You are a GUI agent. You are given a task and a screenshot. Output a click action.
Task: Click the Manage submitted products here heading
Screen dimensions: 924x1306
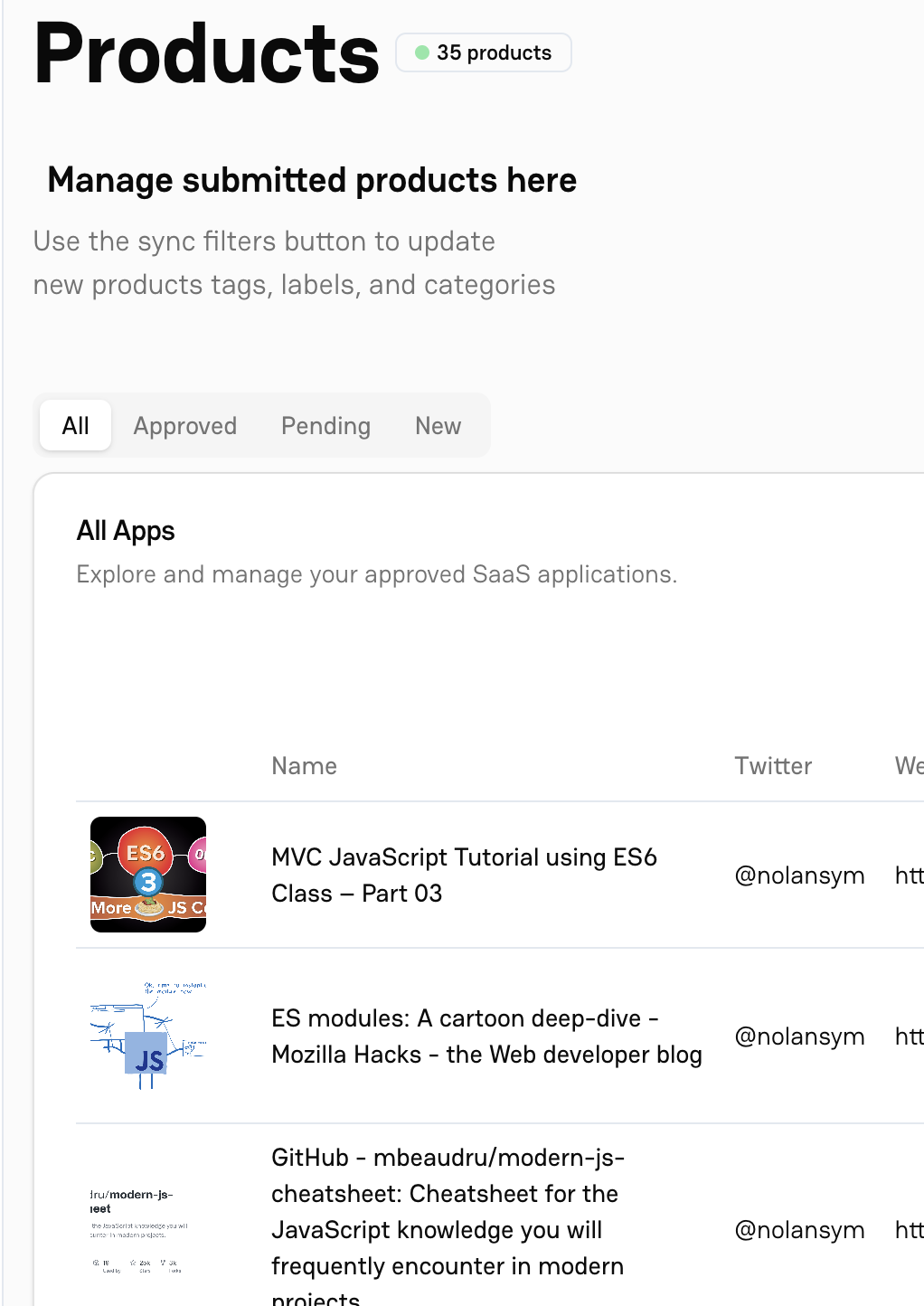click(311, 180)
